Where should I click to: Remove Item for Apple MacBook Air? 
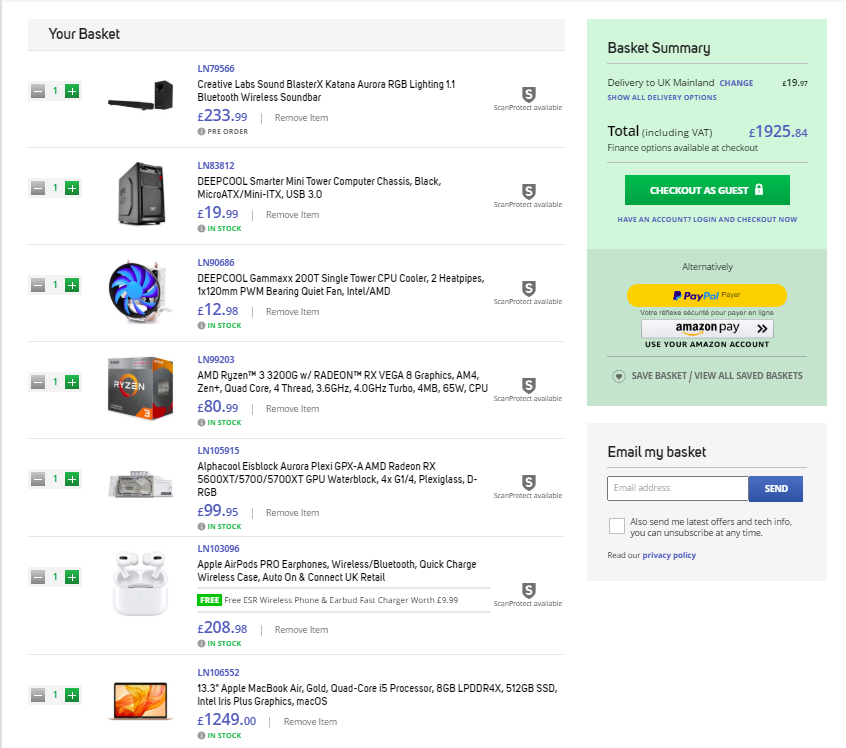pos(310,722)
